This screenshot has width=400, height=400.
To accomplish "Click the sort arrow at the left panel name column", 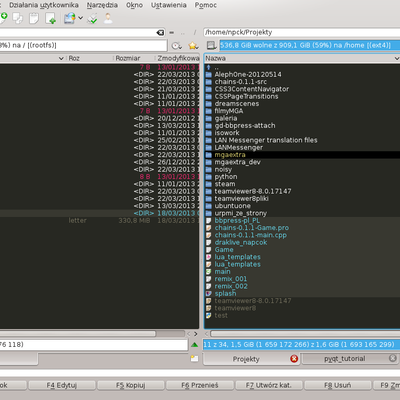I will click(61, 58).
